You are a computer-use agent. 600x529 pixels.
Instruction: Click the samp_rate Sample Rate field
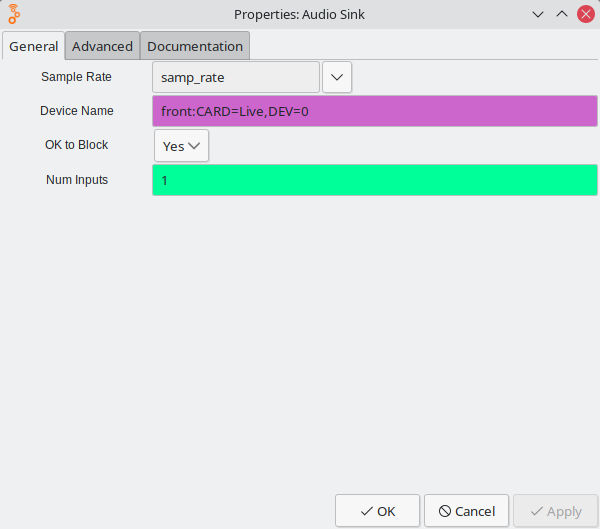(x=236, y=77)
